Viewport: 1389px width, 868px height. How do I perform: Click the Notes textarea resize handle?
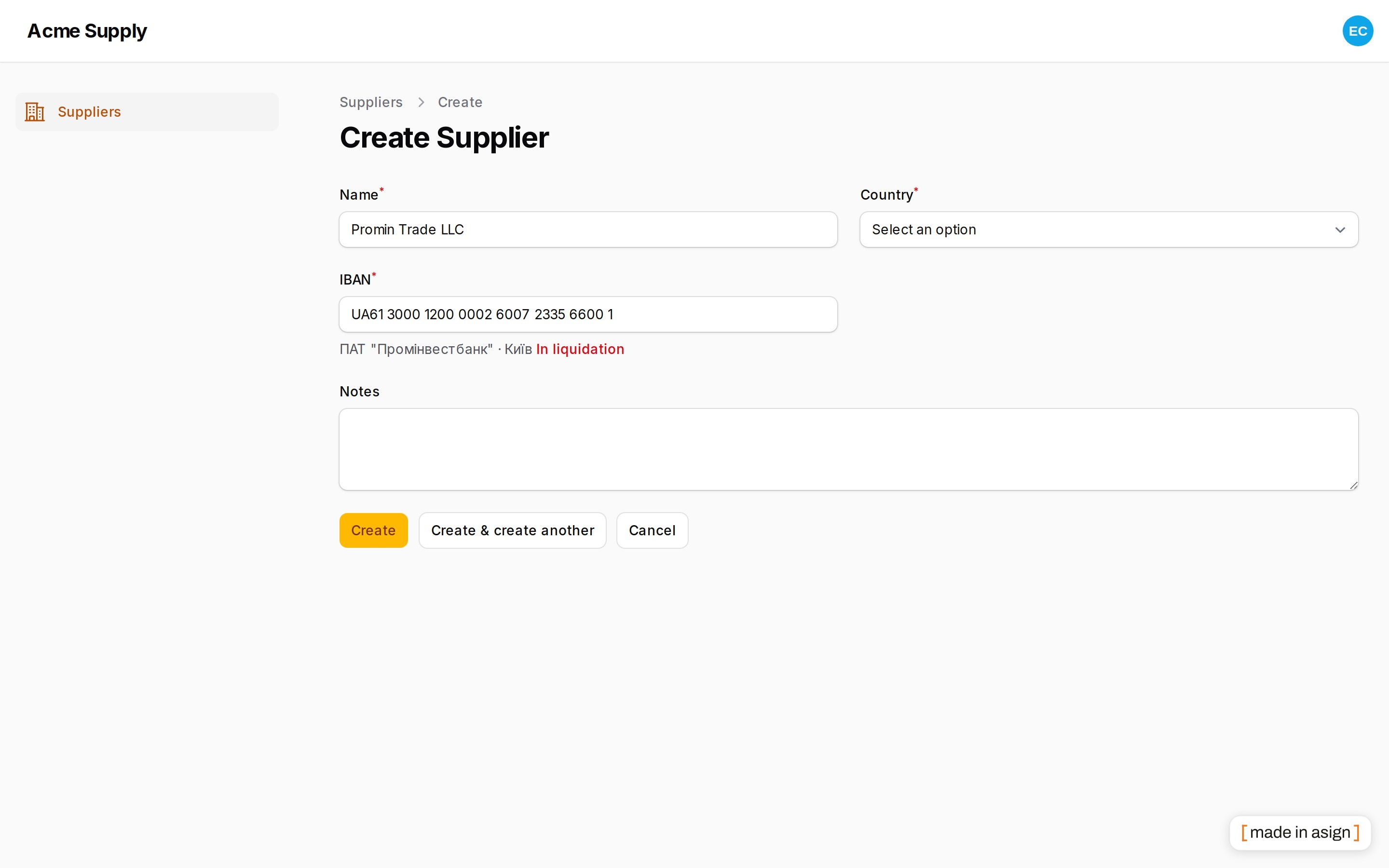pyautogui.click(x=1353, y=485)
